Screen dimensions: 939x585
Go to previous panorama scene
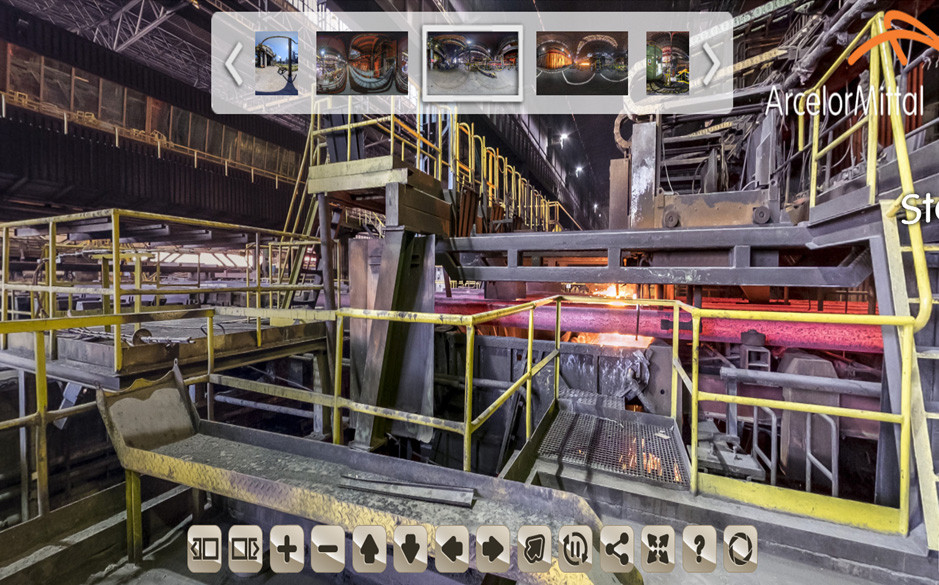point(204,549)
